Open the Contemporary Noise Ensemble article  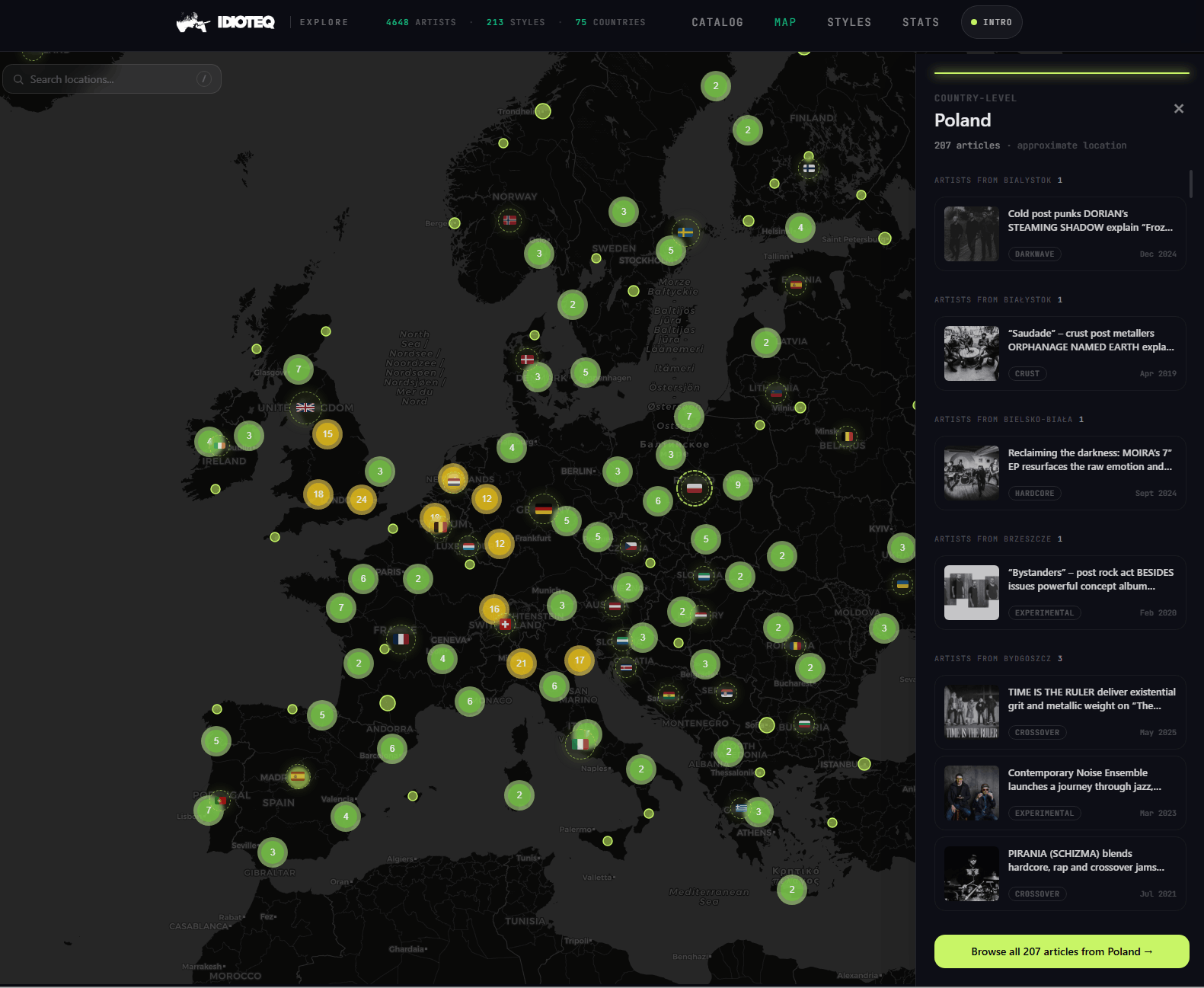[1060, 793]
